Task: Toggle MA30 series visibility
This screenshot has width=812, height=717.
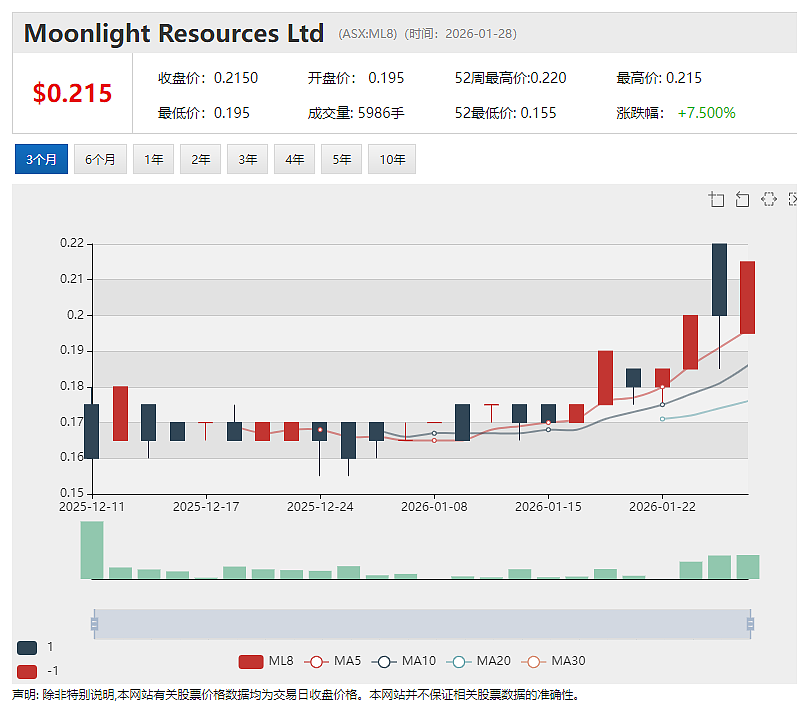Action: click(x=553, y=661)
